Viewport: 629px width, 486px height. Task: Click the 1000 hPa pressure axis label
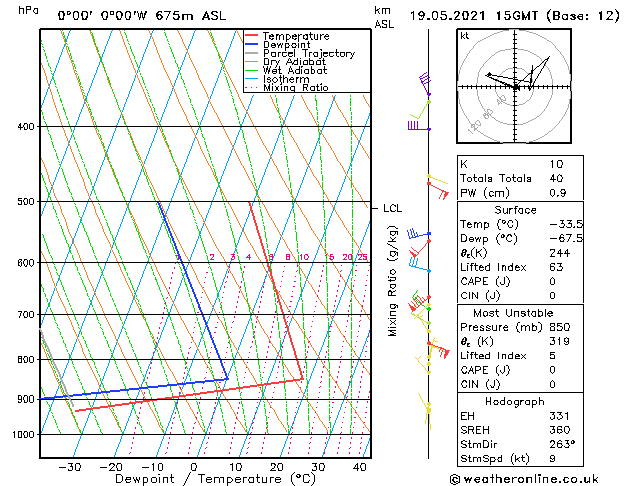click(22, 435)
